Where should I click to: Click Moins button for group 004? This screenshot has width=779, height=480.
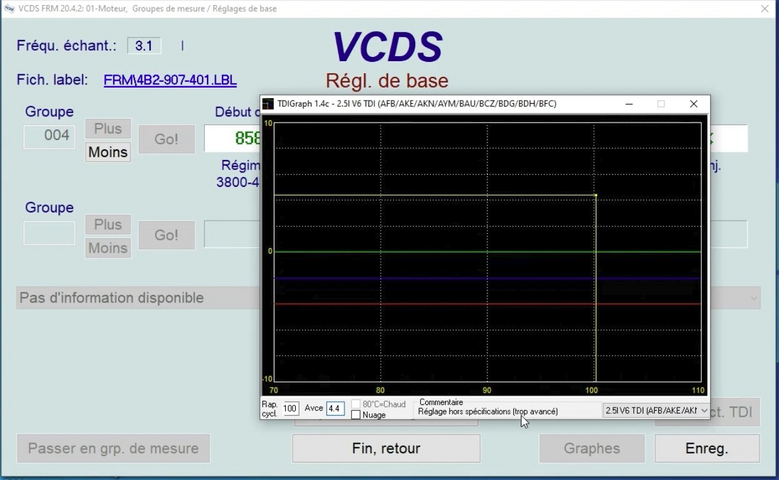coord(108,152)
